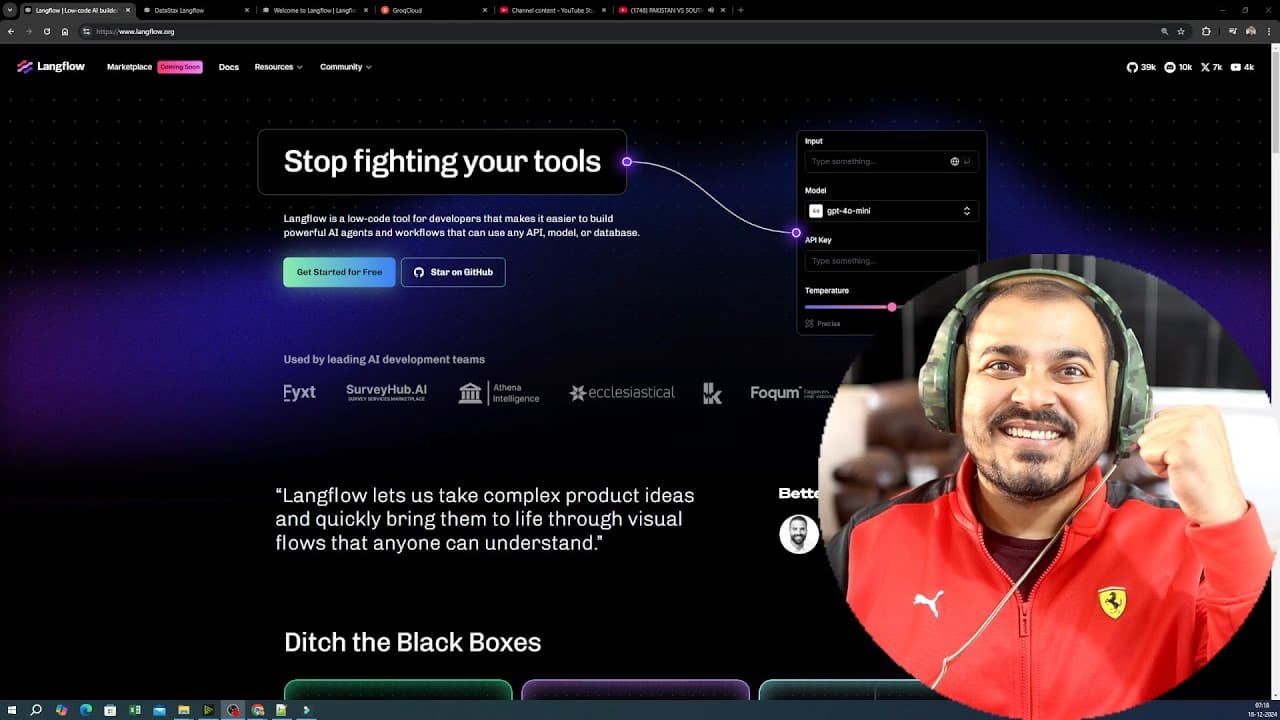Go to the Docs page
This screenshot has height=720, width=1280.
(229, 67)
